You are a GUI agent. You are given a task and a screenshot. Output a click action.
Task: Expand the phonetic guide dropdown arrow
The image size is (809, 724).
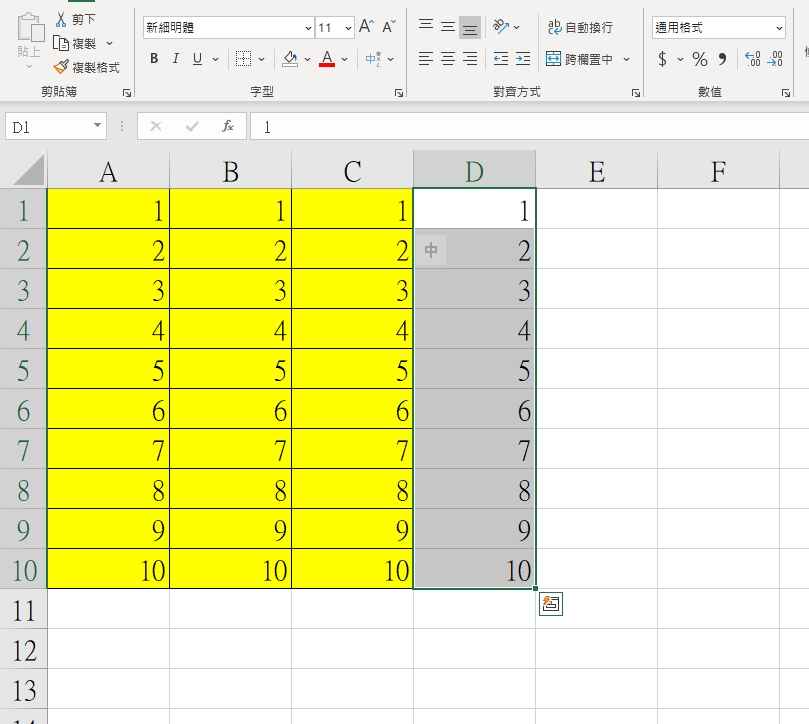(391, 59)
